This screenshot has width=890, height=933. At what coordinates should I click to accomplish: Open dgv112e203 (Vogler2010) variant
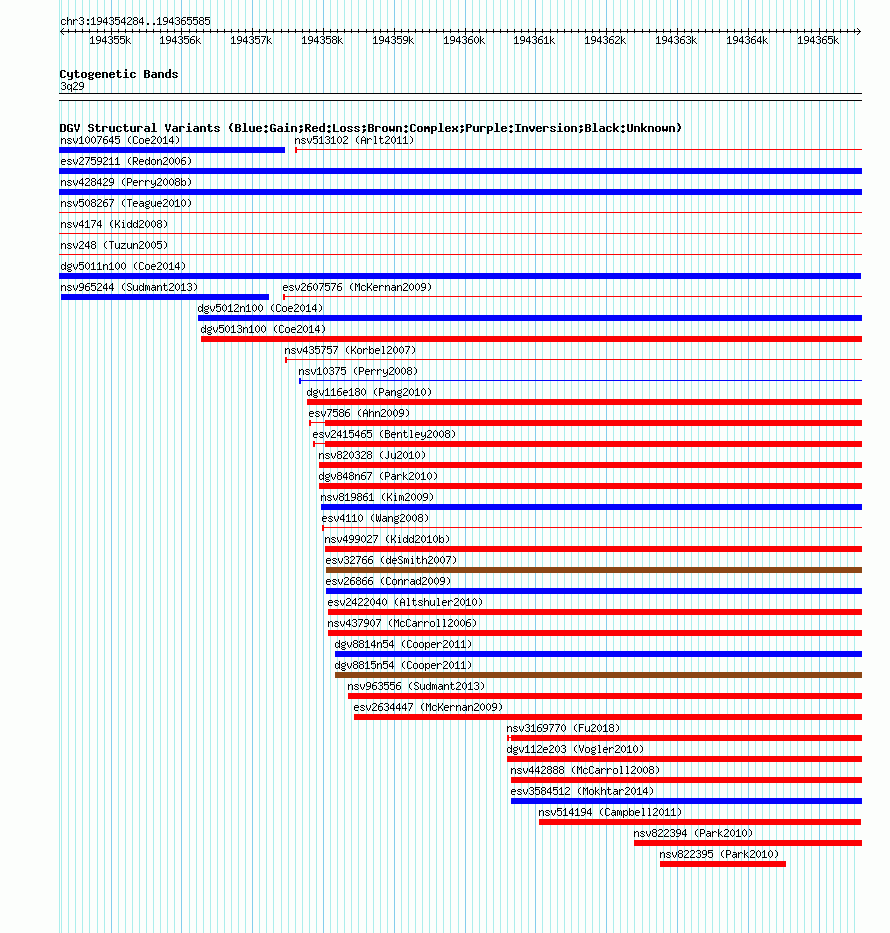click(x=575, y=749)
